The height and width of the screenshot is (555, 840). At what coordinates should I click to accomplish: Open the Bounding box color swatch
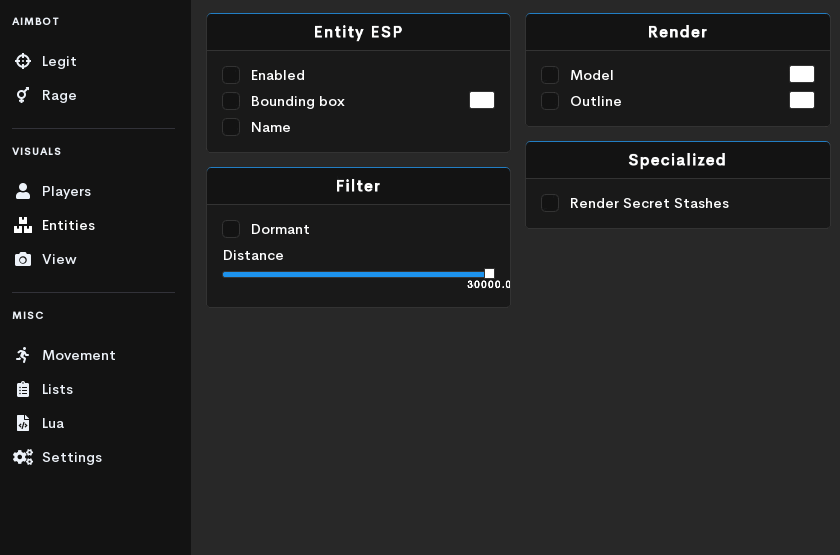[482, 100]
